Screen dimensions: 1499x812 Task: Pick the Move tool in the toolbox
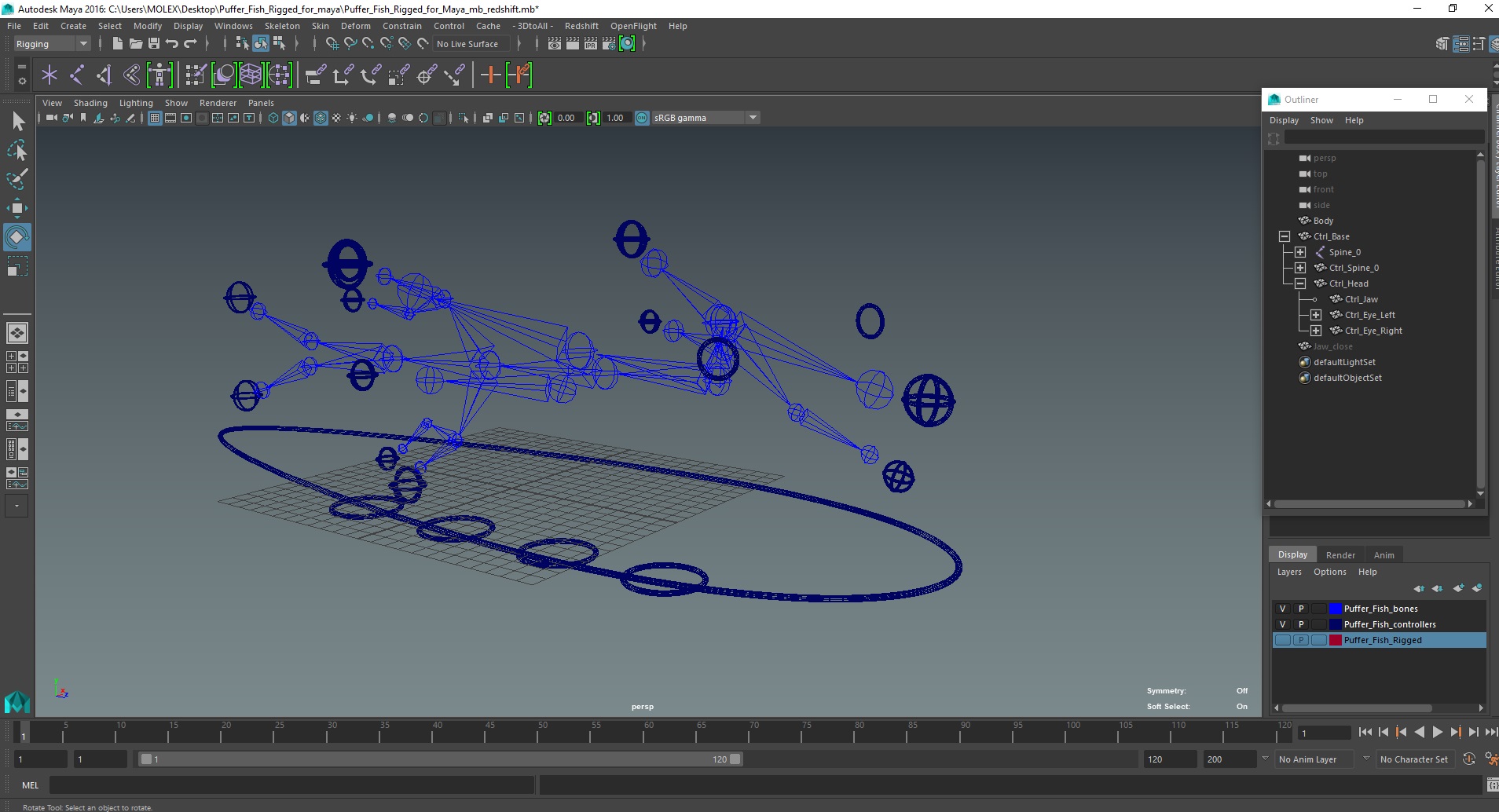click(x=17, y=208)
